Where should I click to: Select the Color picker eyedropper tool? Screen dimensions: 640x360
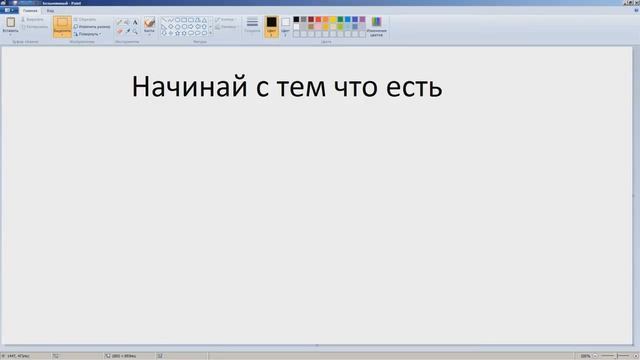pyautogui.click(x=127, y=31)
